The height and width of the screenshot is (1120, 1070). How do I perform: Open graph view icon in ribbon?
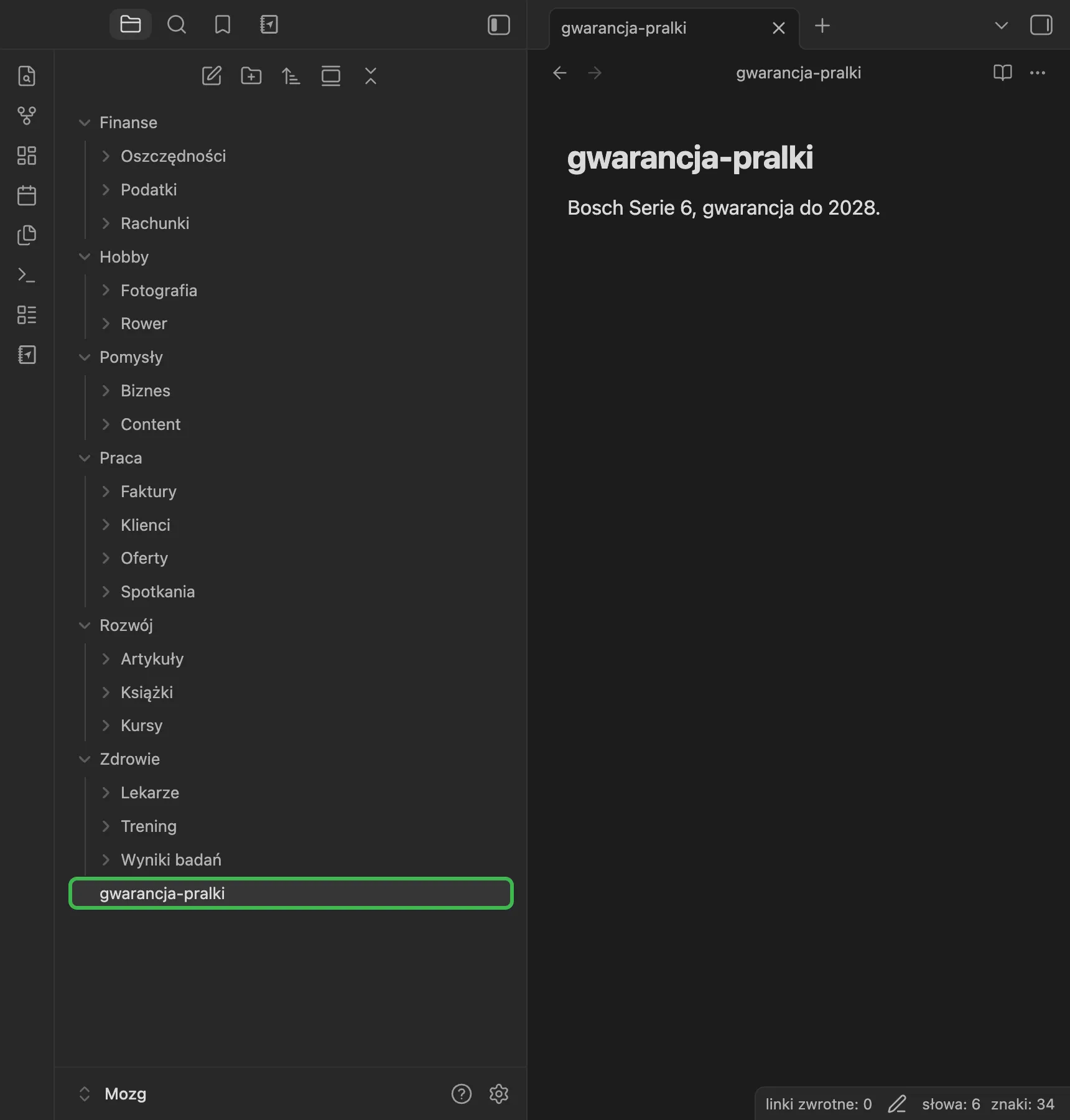(27, 116)
